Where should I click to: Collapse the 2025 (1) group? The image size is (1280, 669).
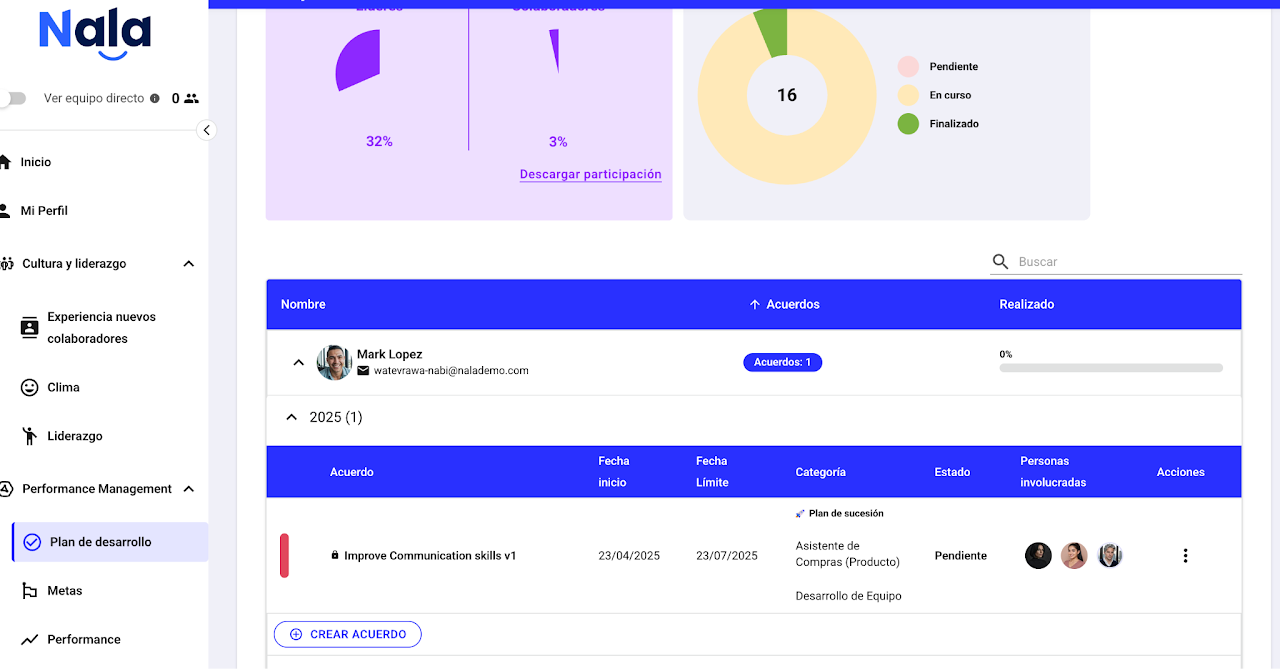[x=291, y=417]
